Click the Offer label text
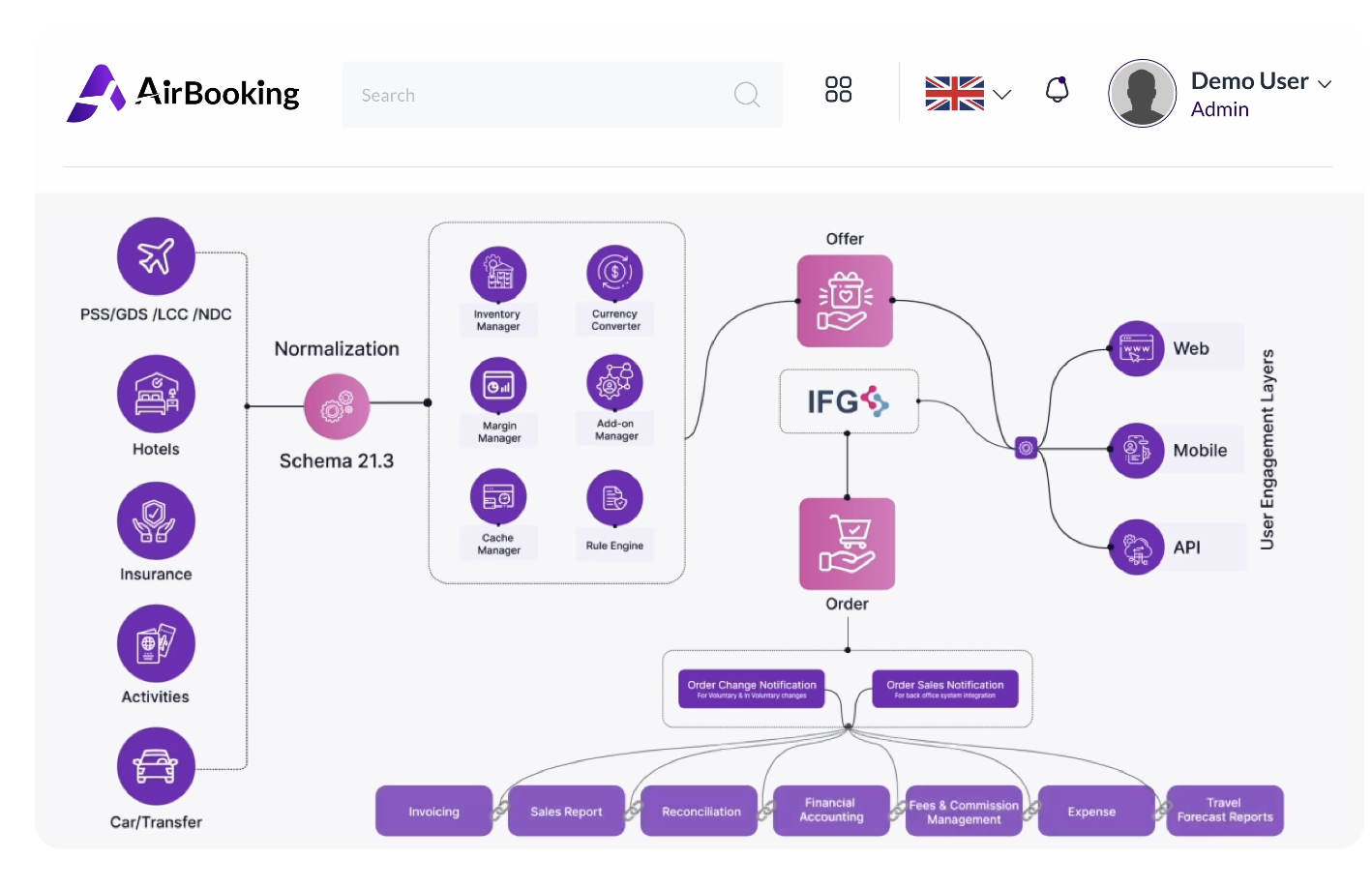The height and width of the screenshot is (888, 1372). [845, 239]
